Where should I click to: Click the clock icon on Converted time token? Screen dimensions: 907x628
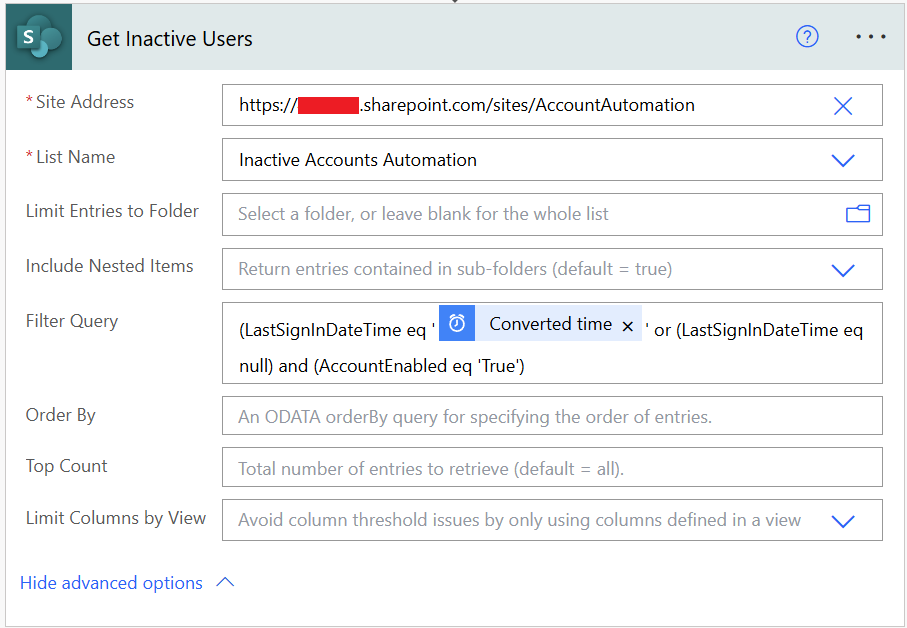pyautogui.click(x=457, y=324)
